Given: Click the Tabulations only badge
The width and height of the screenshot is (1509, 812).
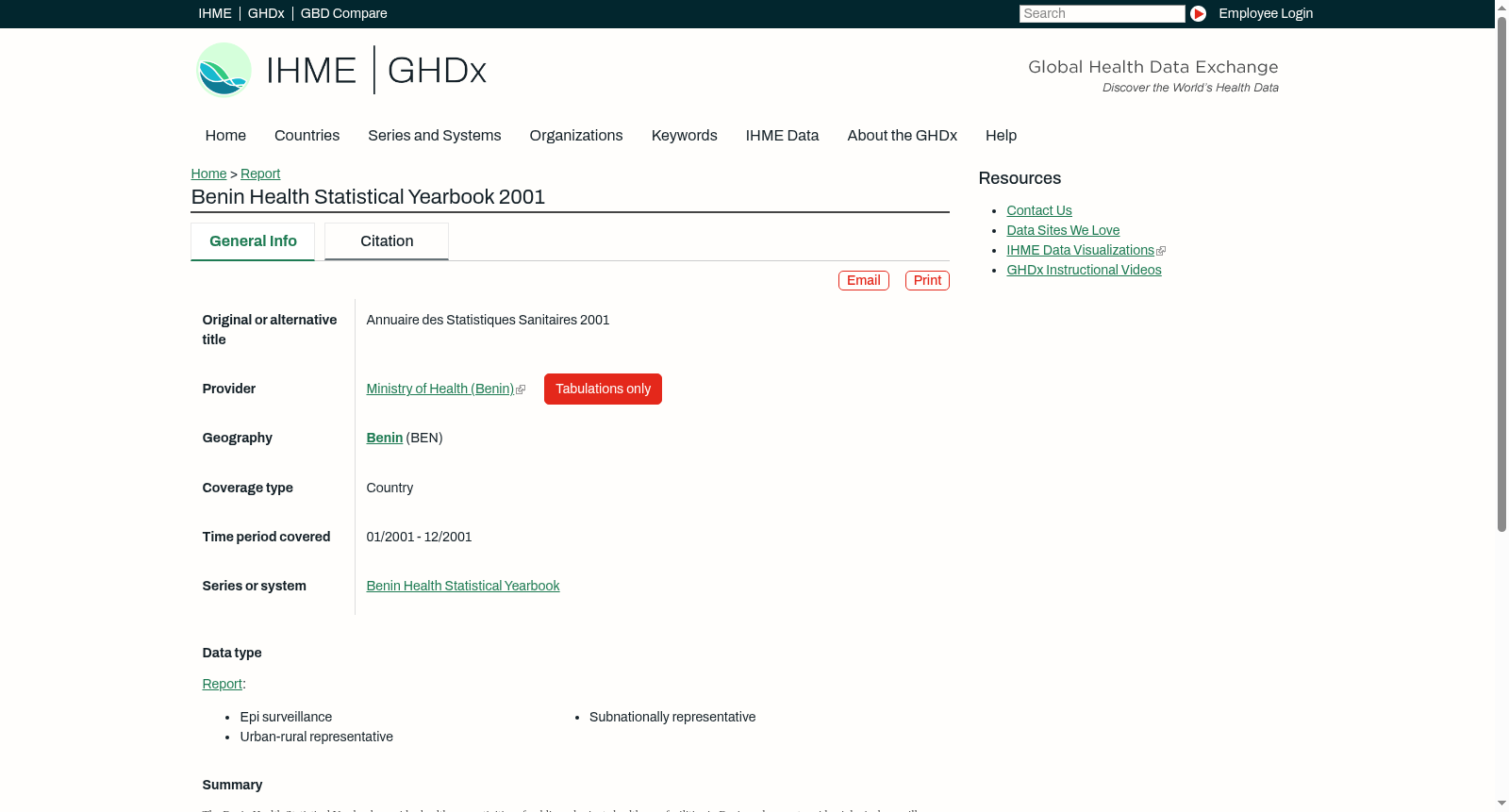Looking at the screenshot, I should coord(603,389).
